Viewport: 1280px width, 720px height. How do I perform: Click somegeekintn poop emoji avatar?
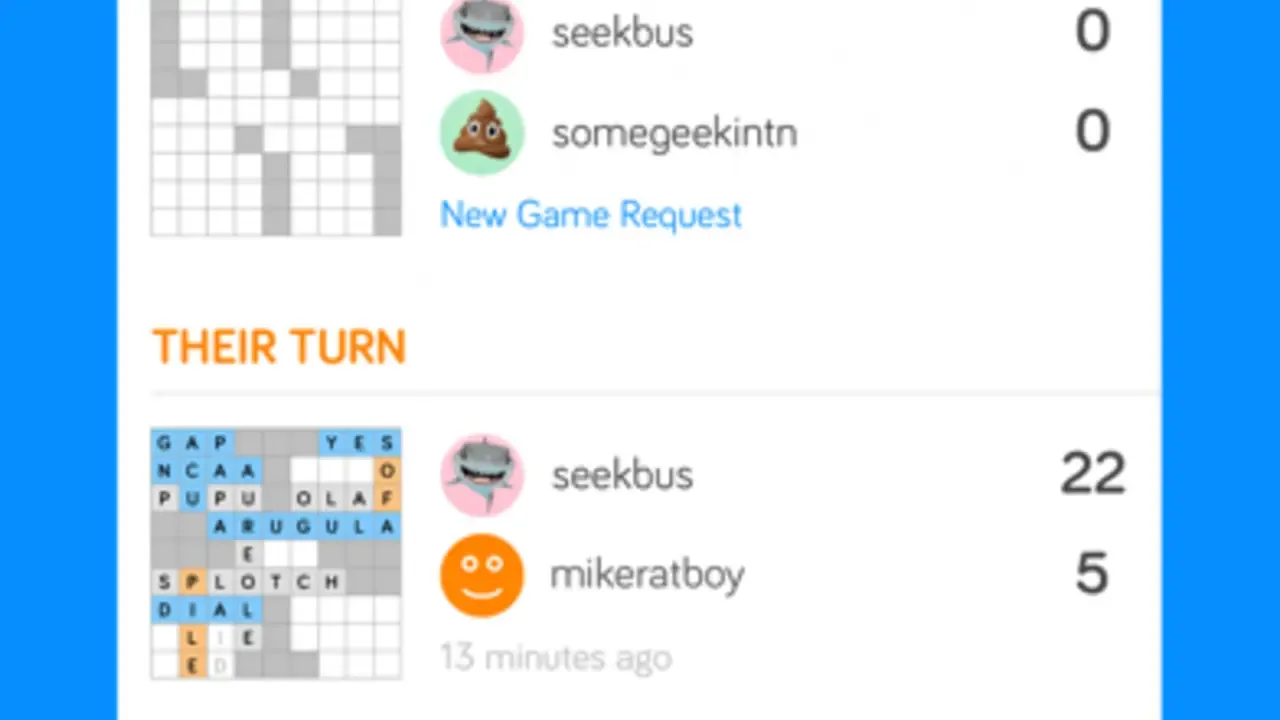click(482, 133)
